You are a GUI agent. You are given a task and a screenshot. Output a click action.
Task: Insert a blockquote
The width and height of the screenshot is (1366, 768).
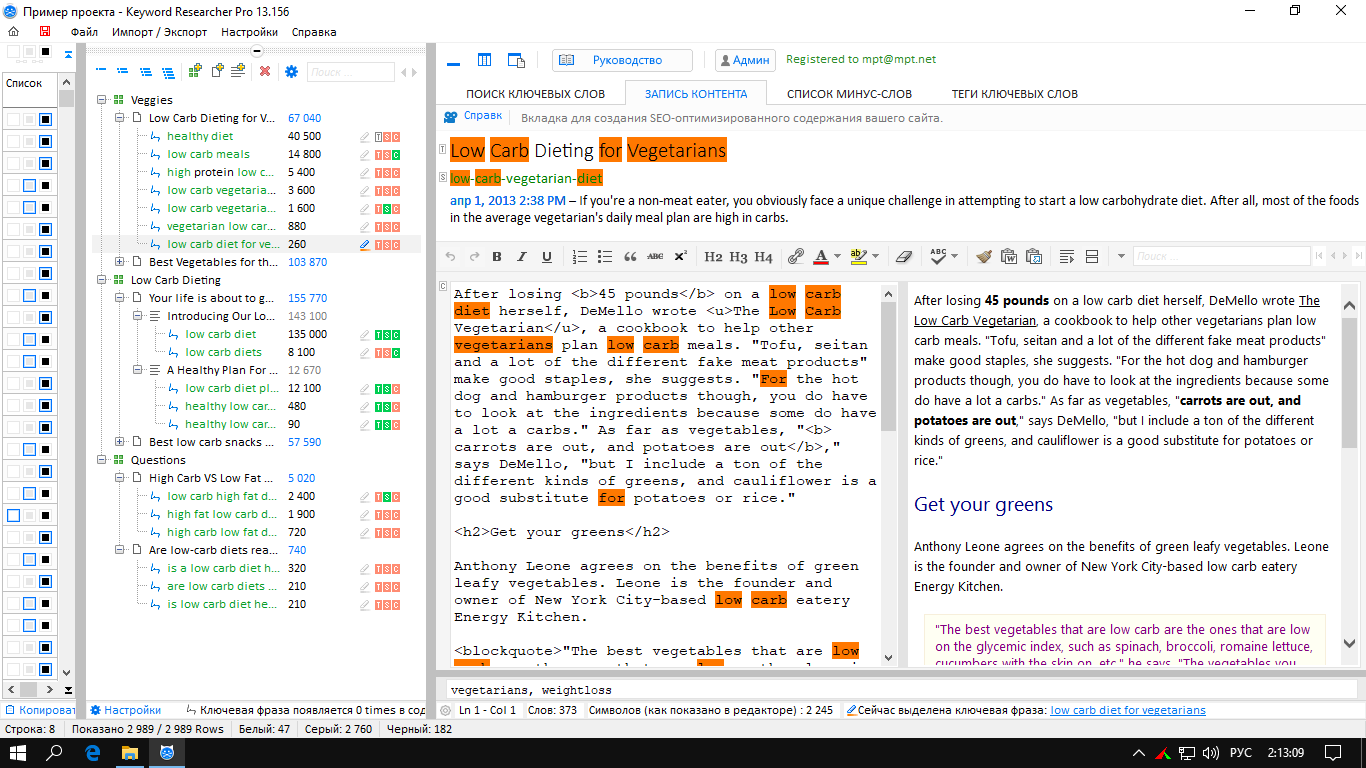click(x=630, y=257)
